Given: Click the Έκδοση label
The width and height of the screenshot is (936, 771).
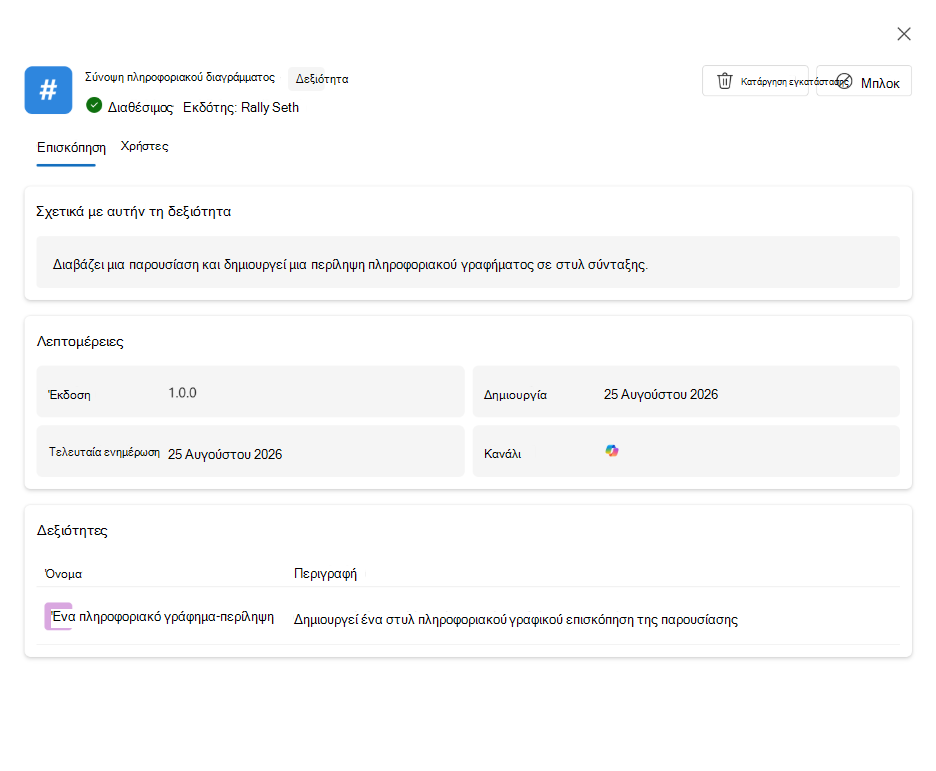Looking at the screenshot, I should pos(69,394).
